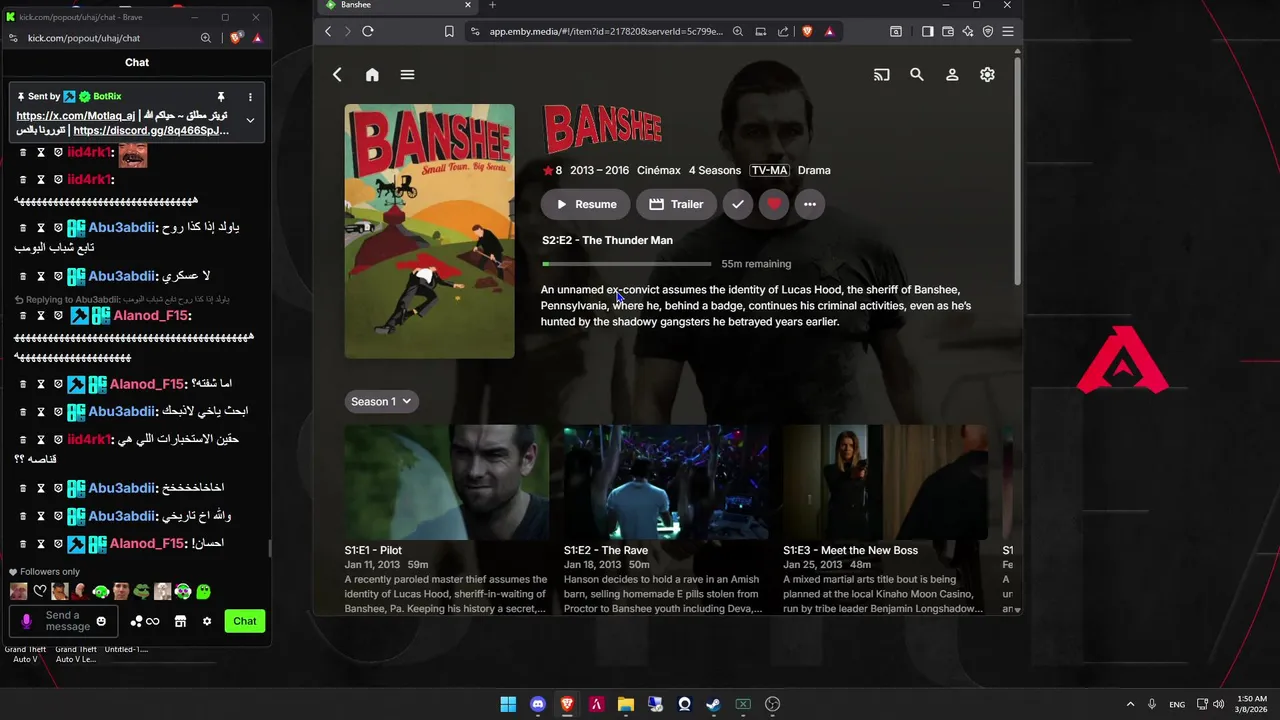The height and width of the screenshot is (720, 1280).
Task: Open the Emby search icon
Action: coord(916,75)
